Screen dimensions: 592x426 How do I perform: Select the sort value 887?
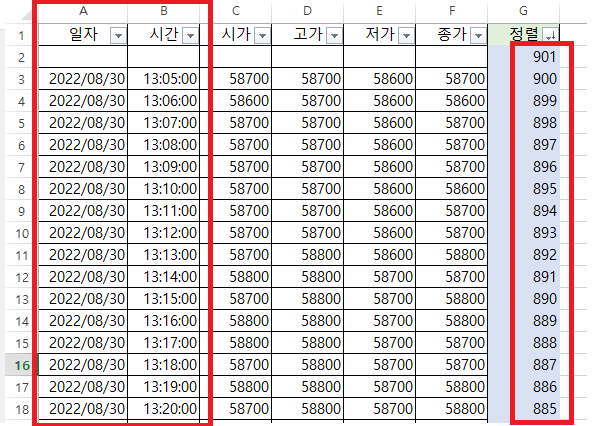tap(524, 365)
